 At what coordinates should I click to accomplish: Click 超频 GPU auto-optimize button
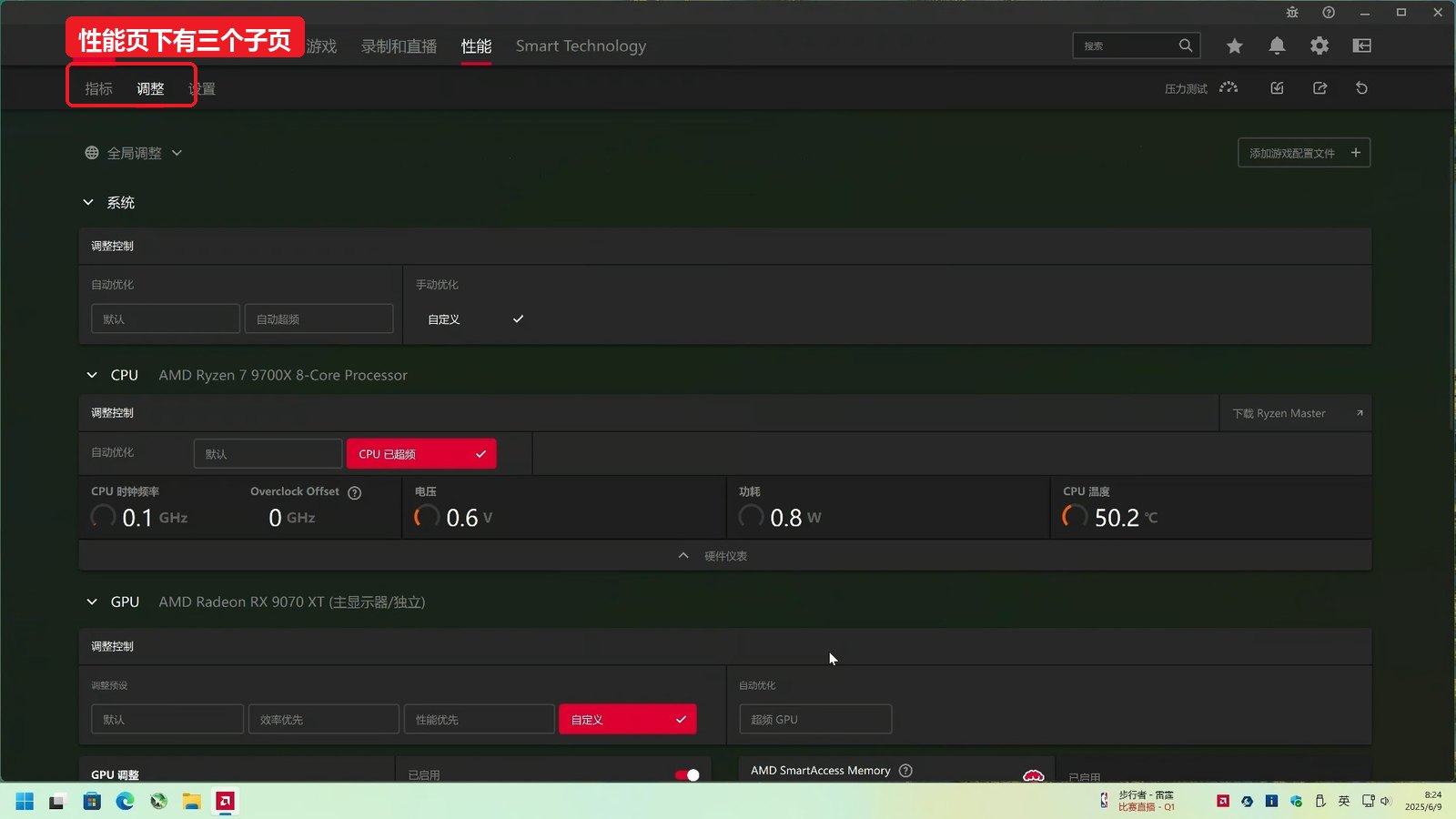[x=815, y=720]
